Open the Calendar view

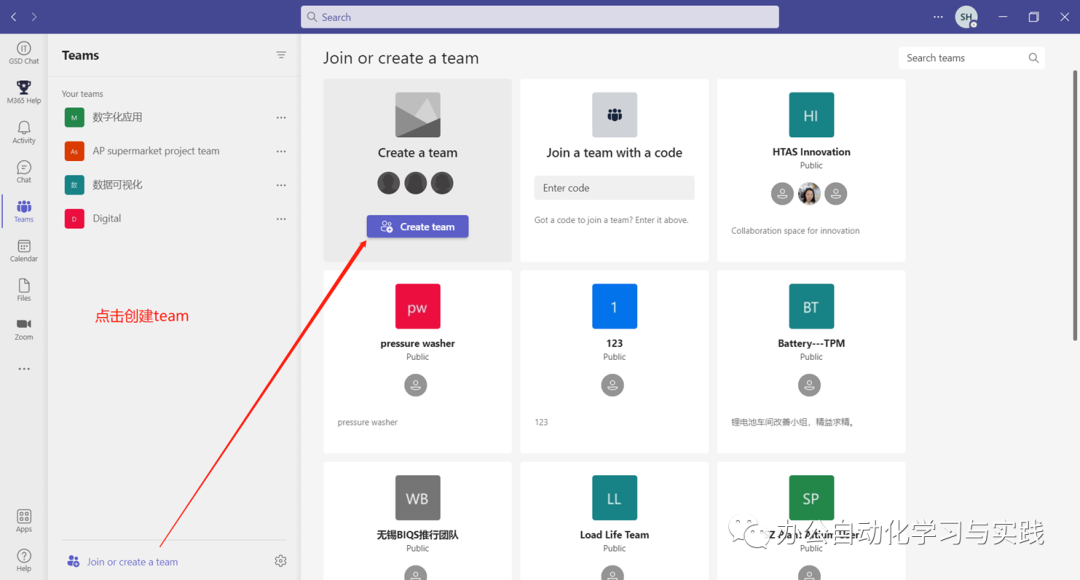(23, 251)
